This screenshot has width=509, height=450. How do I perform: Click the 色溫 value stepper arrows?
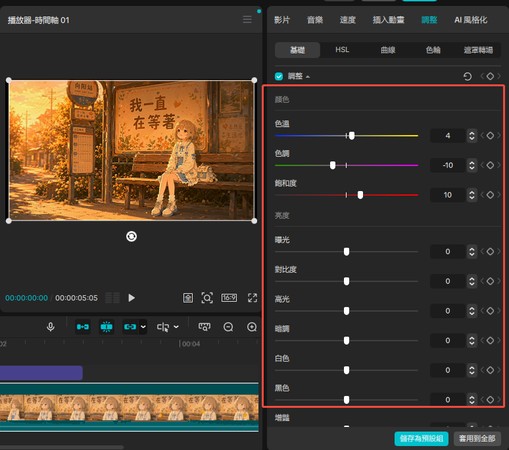pos(472,136)
